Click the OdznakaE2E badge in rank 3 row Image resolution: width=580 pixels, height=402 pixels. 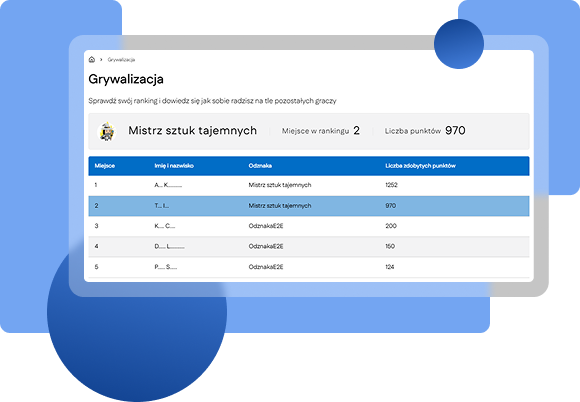point(266,226)
